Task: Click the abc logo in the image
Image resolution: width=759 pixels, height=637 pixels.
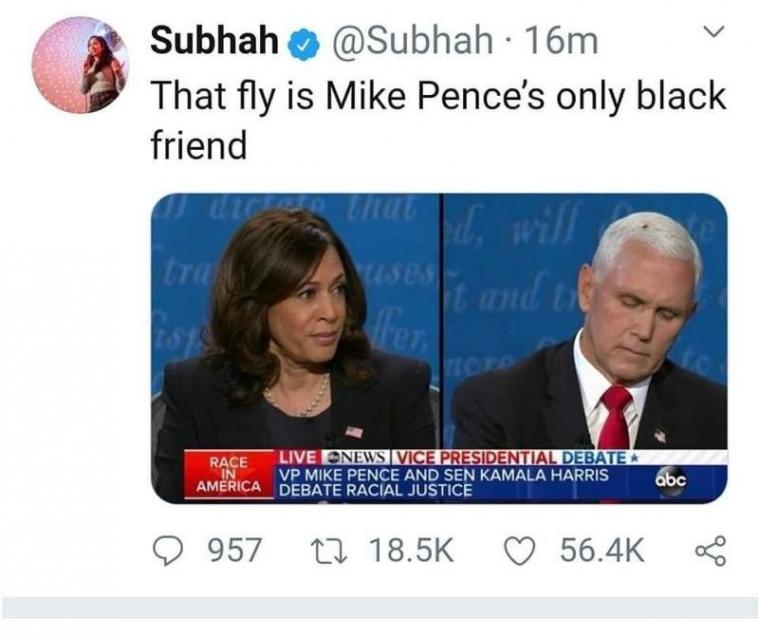Action: point(672,481)
